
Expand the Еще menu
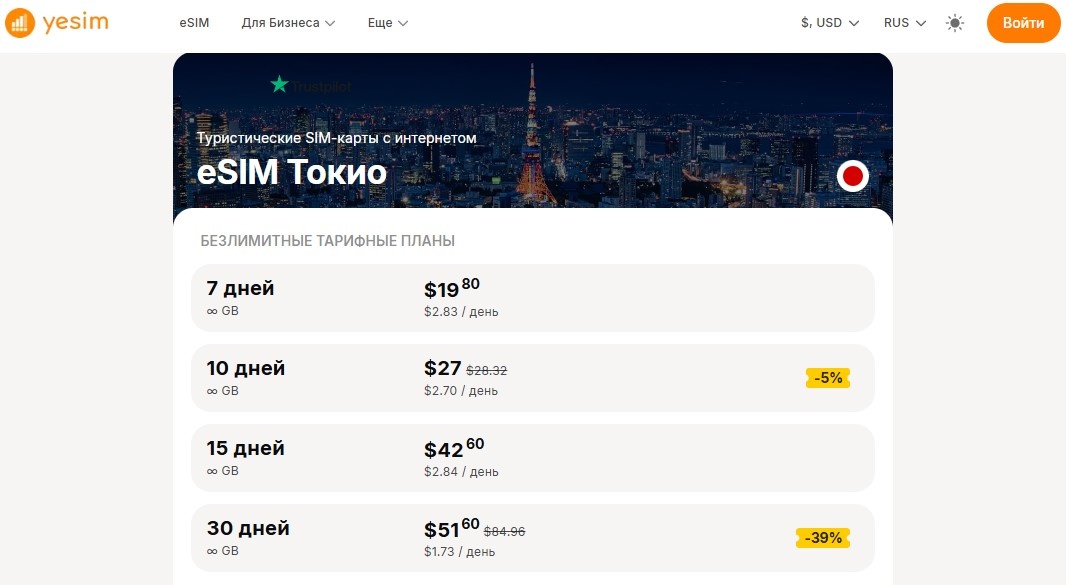point(387,23)
